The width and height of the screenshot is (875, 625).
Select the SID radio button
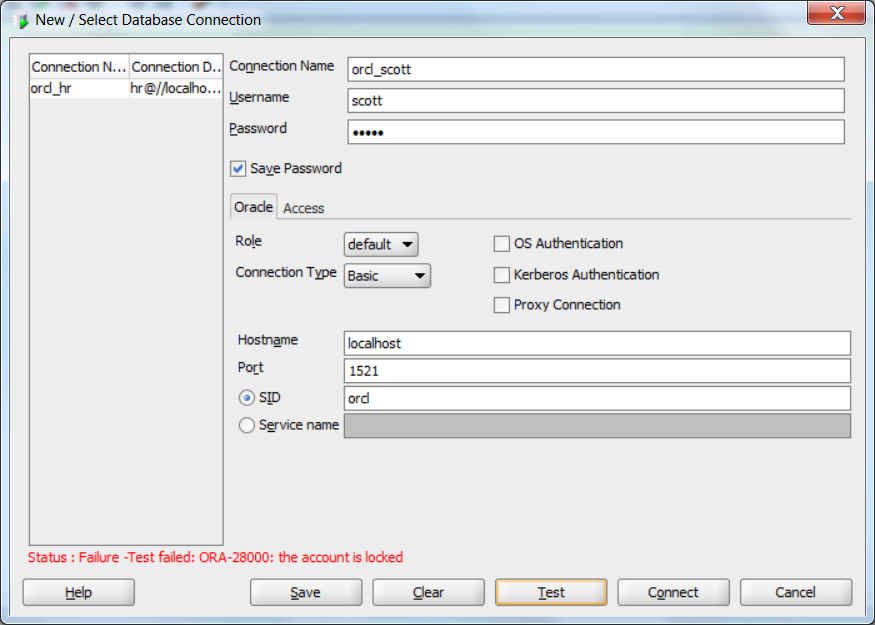tap(246, 396)
